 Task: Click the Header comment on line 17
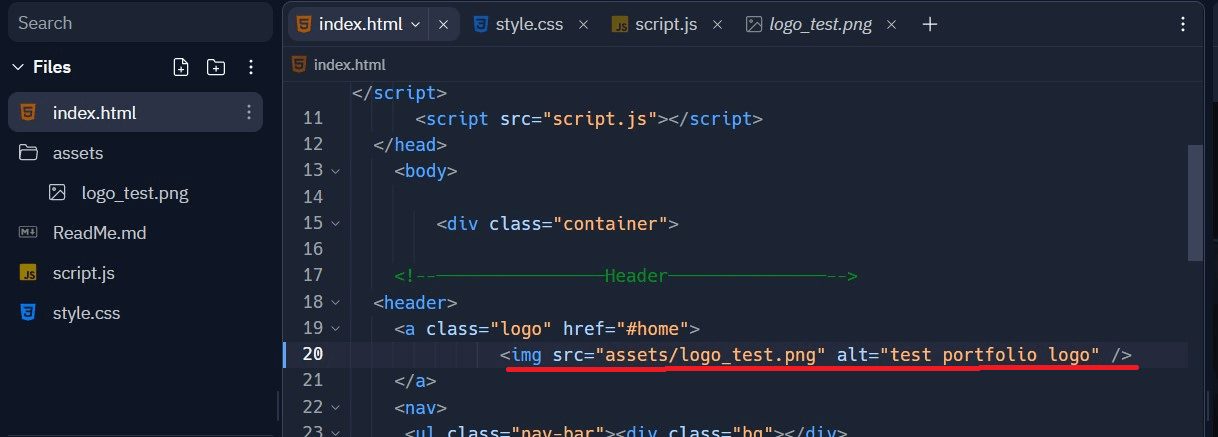626,275
